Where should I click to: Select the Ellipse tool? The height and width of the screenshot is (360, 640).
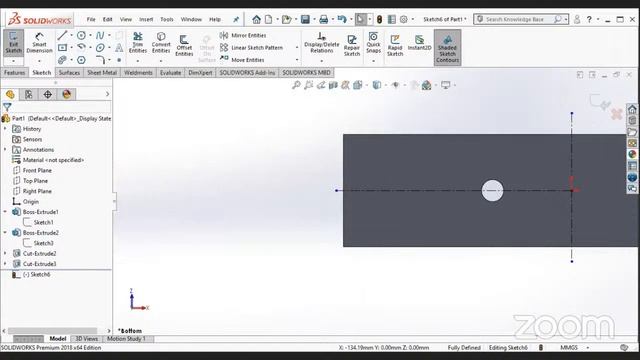(100, 48)
